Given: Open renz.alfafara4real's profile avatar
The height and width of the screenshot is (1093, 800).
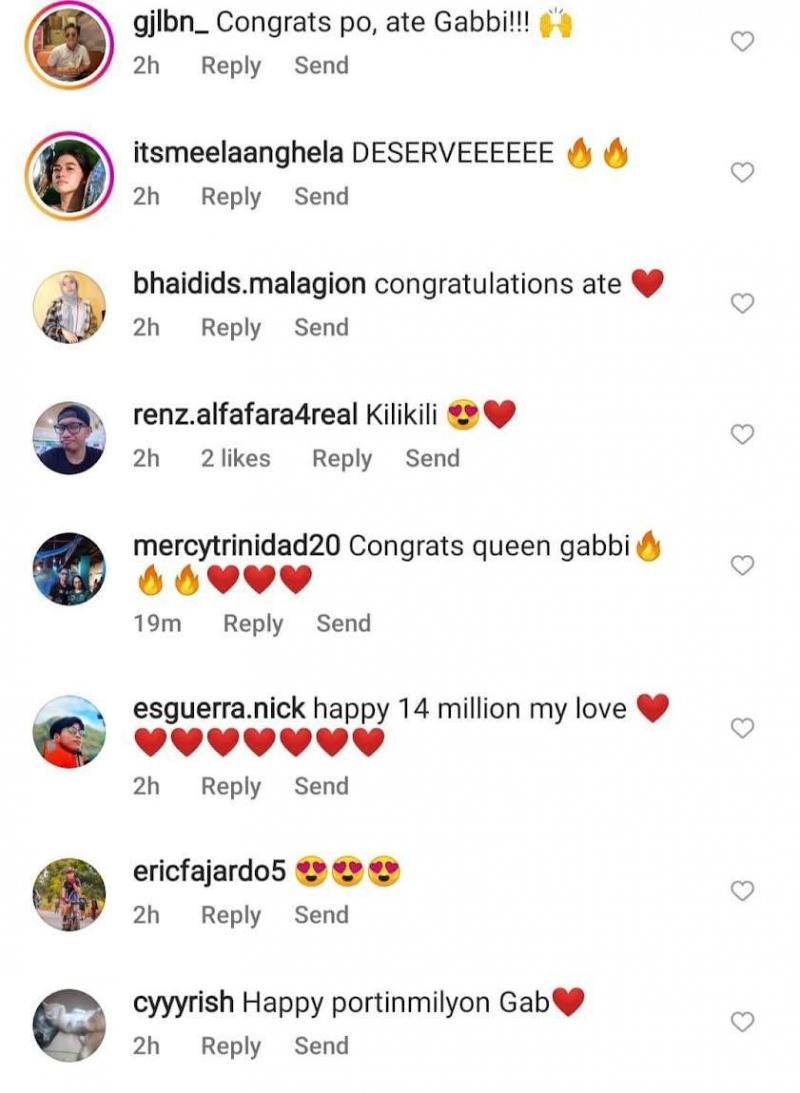Looking at the screenshot, I should click(69, 438).
